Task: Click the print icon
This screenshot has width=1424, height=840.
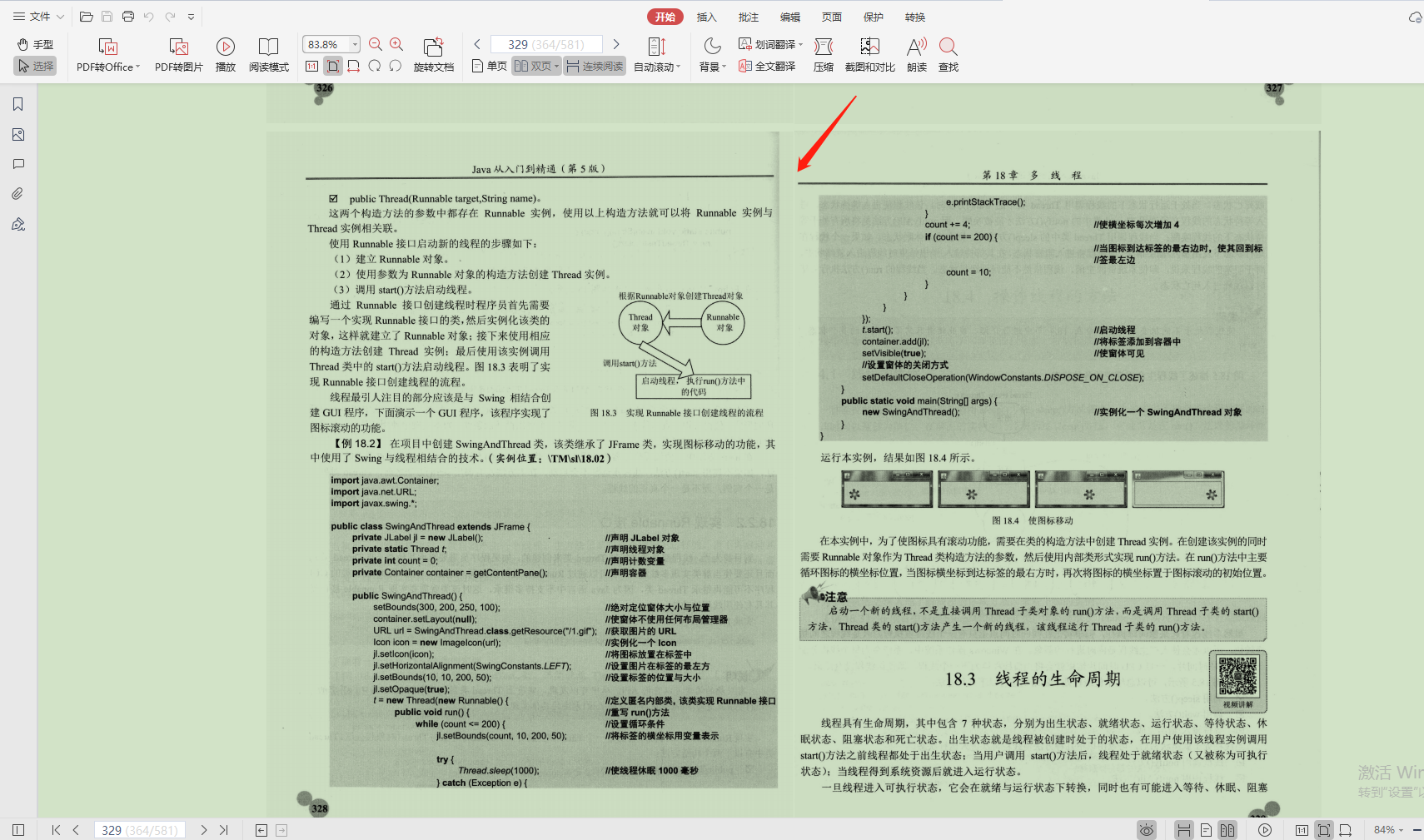Action: tap(127, 17)
